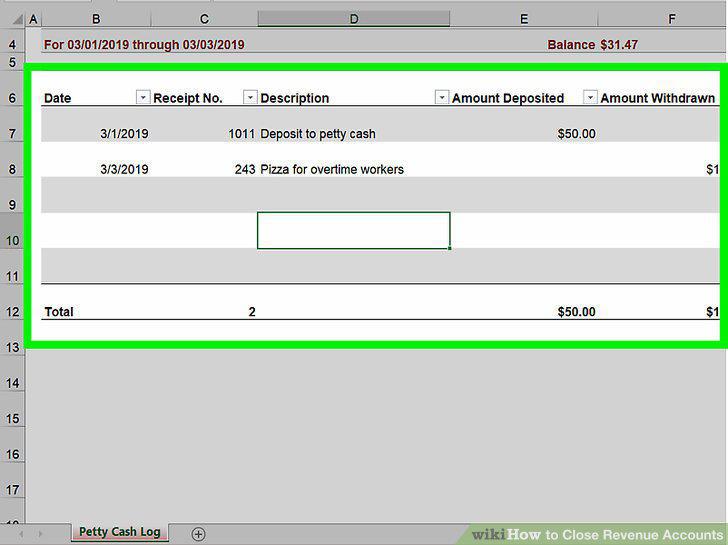
Task: Click the 'Balance' label cell
Action: (x=571, y=45)
